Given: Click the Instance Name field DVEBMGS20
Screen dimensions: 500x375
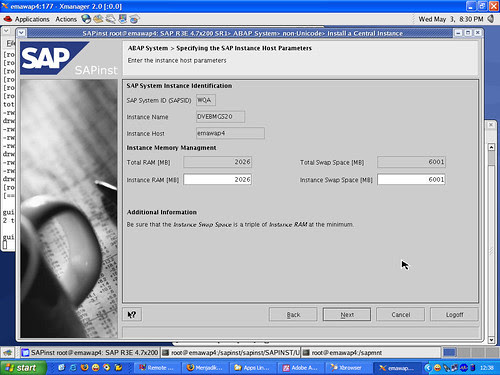Looking at the screenshot, I should tap(220, 117).
